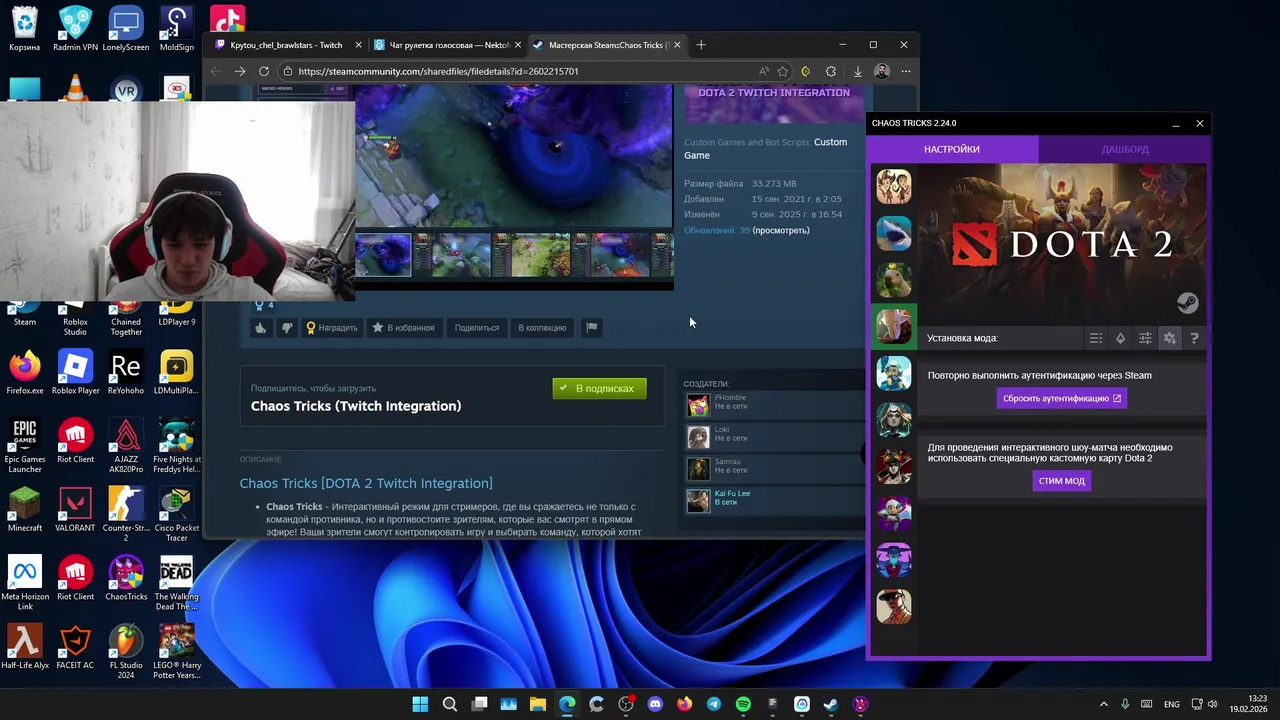
Task: Select the highlighted Dota 2 hero icon in sidebar
Action: [x=893, y=326]
